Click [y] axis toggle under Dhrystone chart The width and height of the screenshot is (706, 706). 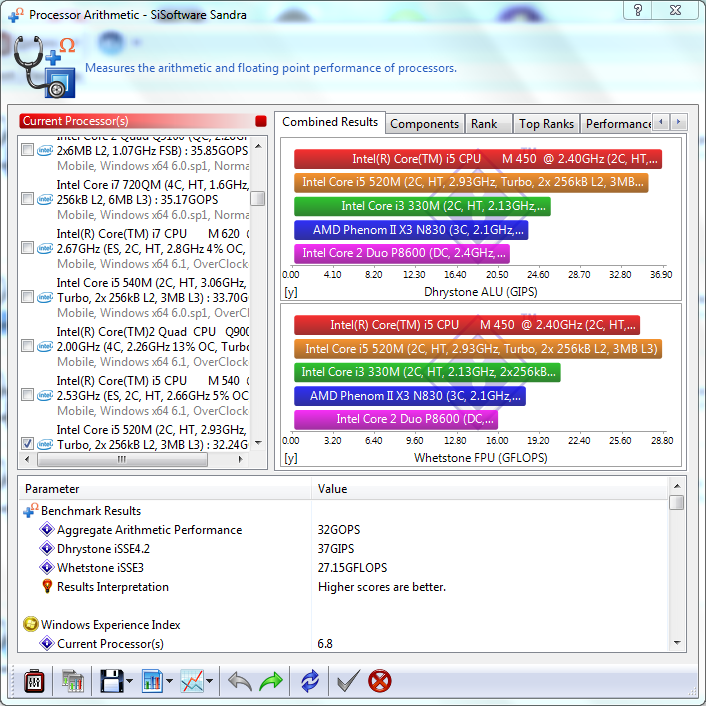point(291,292)
